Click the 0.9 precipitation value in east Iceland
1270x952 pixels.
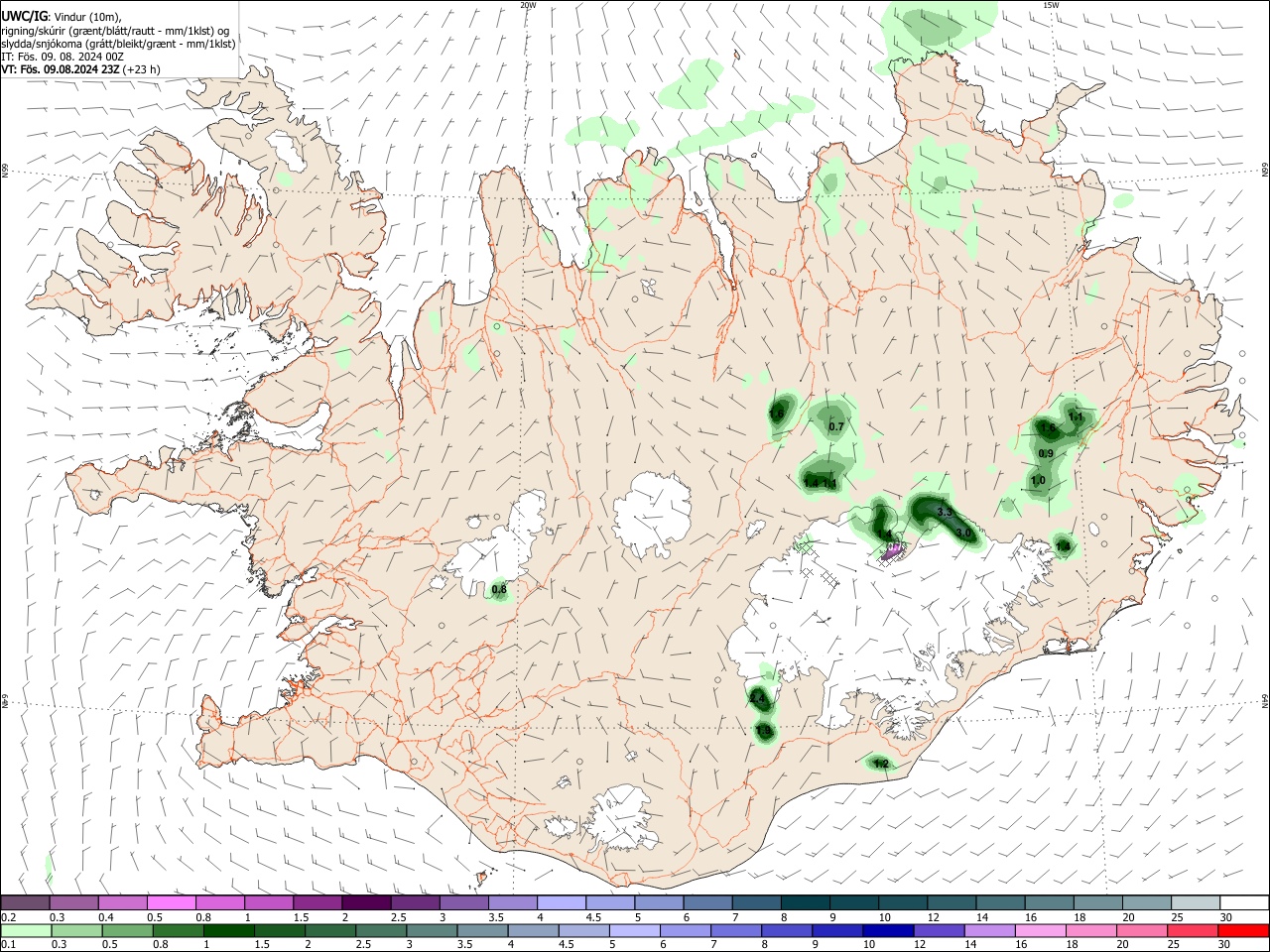pyautogui.click(x=1046, y=453)
